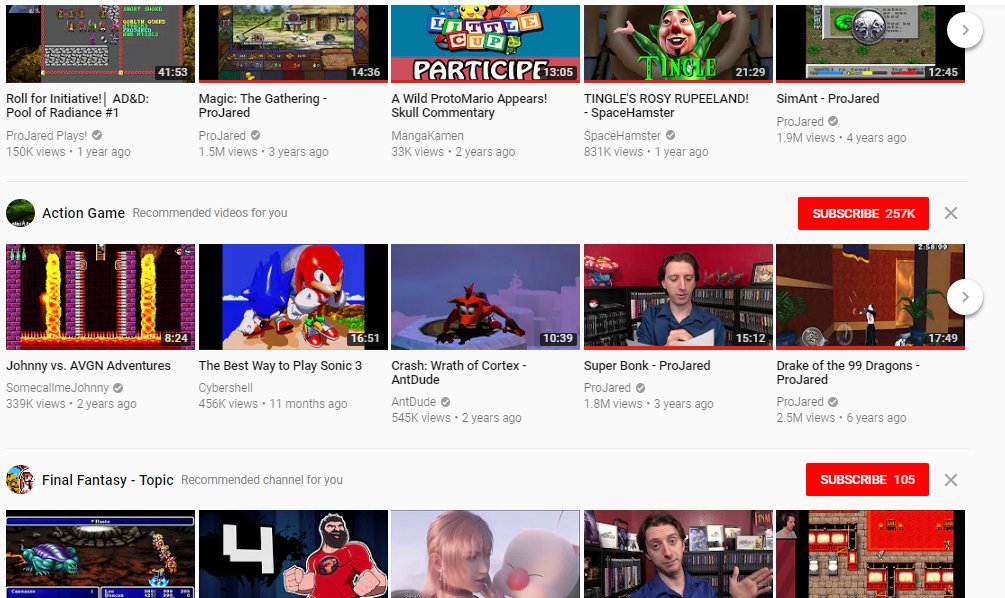This screenshot has width=1005, height=598.
Task: Open the Final Fantasy - Topic channel avatar
Action: pos(21,479)
